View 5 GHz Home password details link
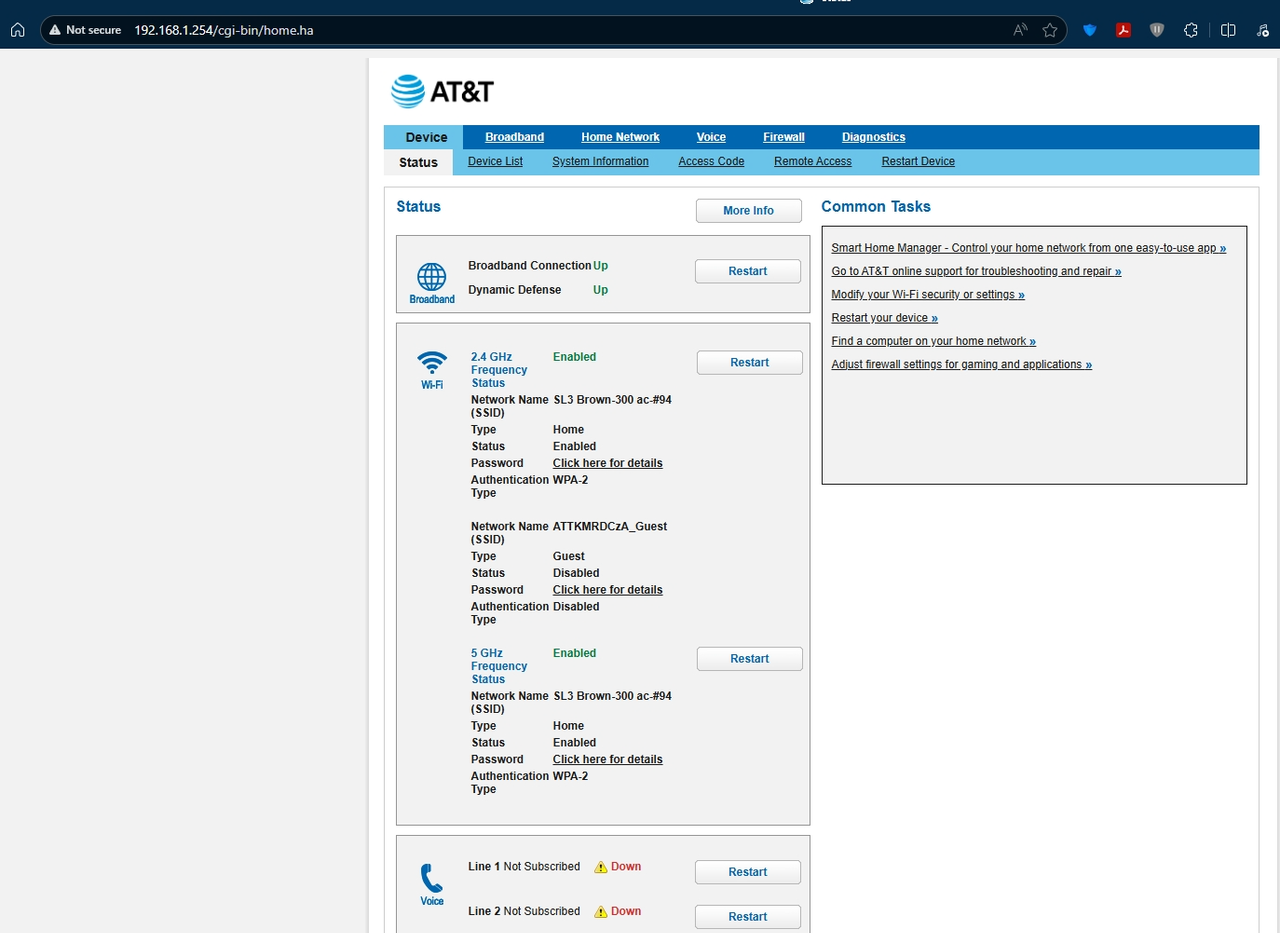 pyautogui.click(x=608, y=759)
